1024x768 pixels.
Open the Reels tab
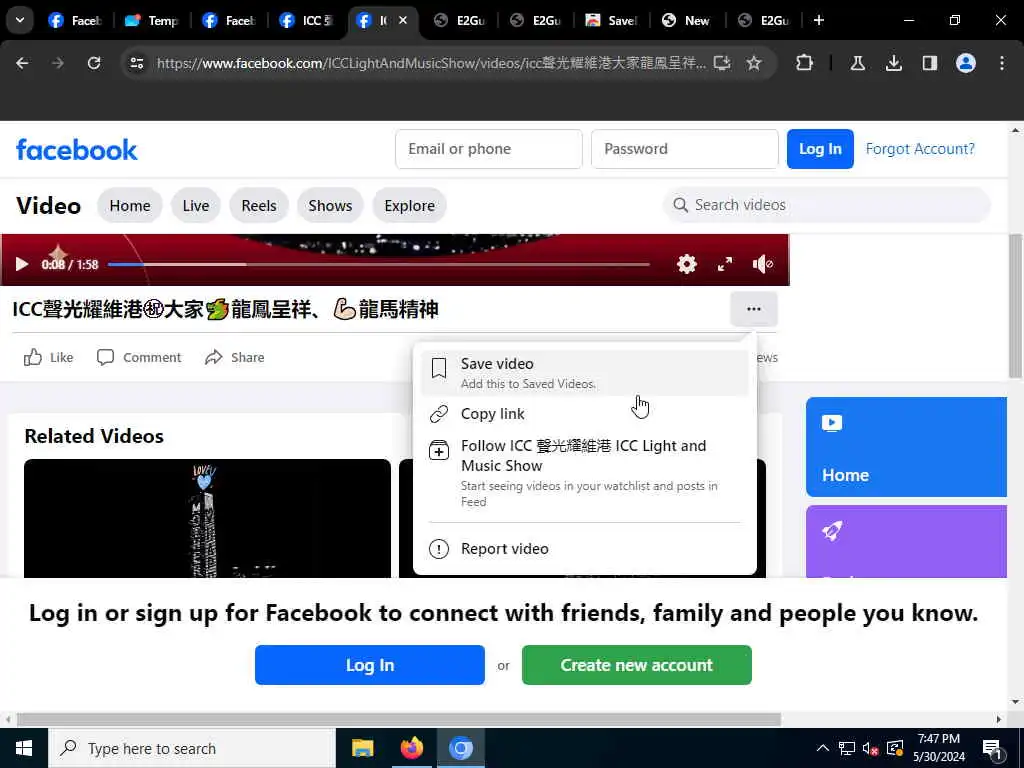pyautogui.click(x=259, y=205)
